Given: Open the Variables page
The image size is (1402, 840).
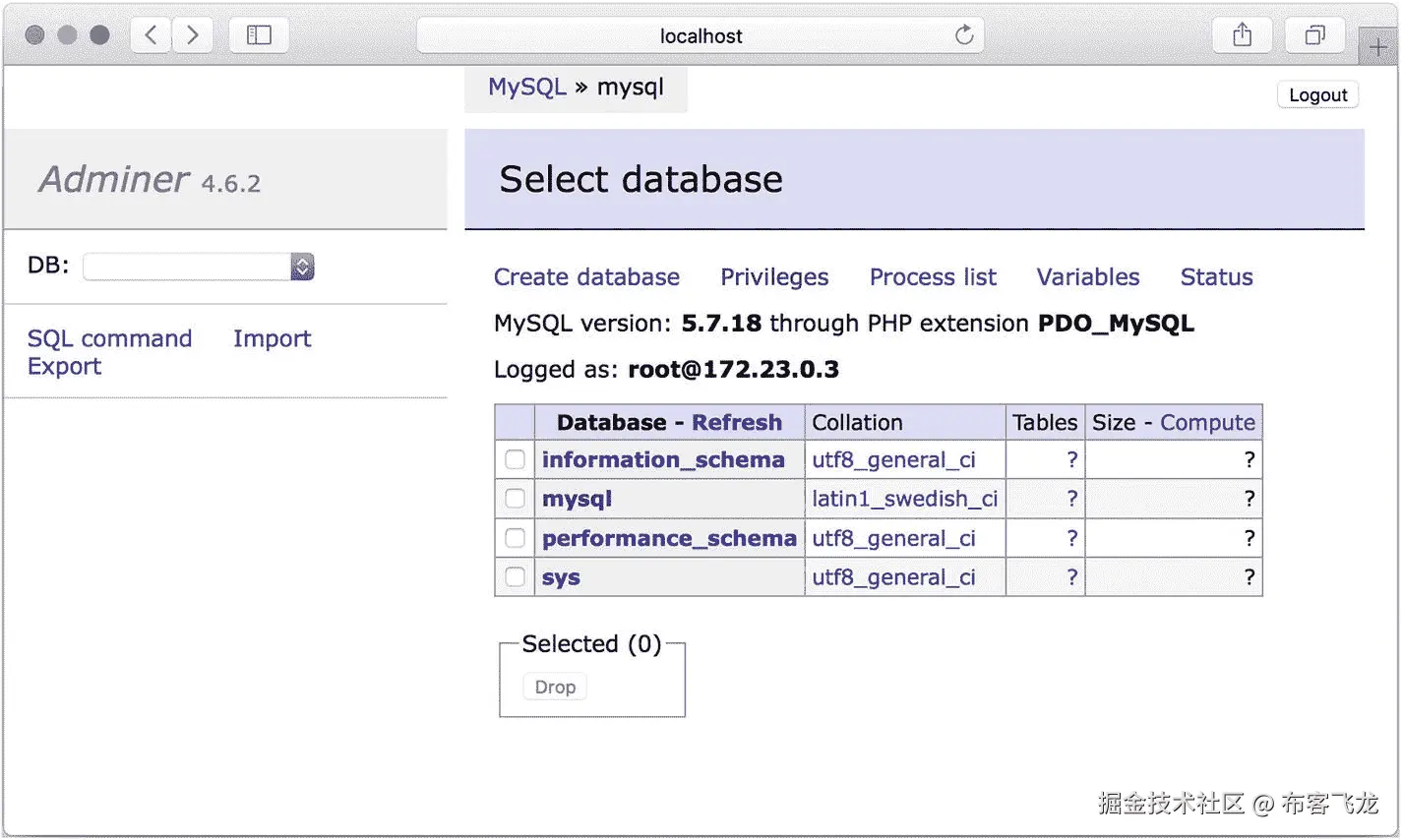Looking at the screenshot, I should click(1088, 277).
